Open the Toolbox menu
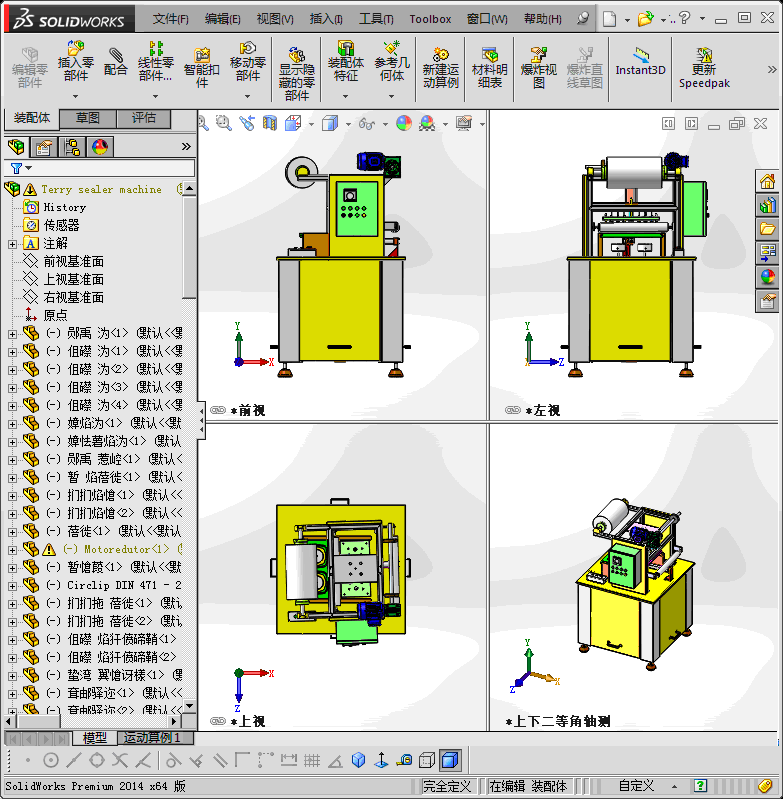The height and width of the screenshot is (799, 783). click(x=430, y=19)
